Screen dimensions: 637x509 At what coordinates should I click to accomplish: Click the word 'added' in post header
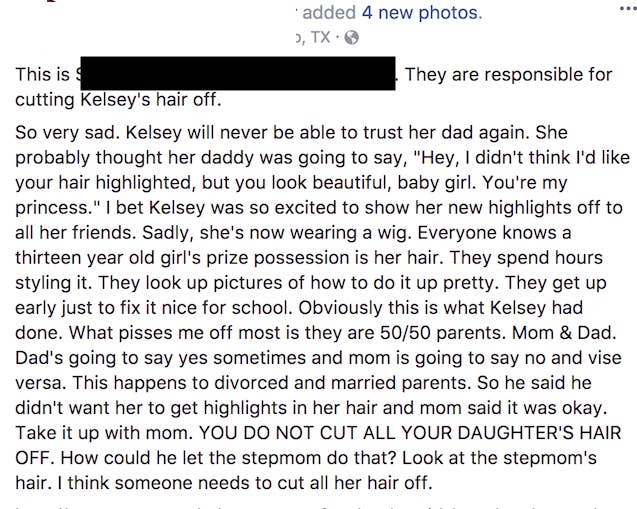(x=329, y=13)
